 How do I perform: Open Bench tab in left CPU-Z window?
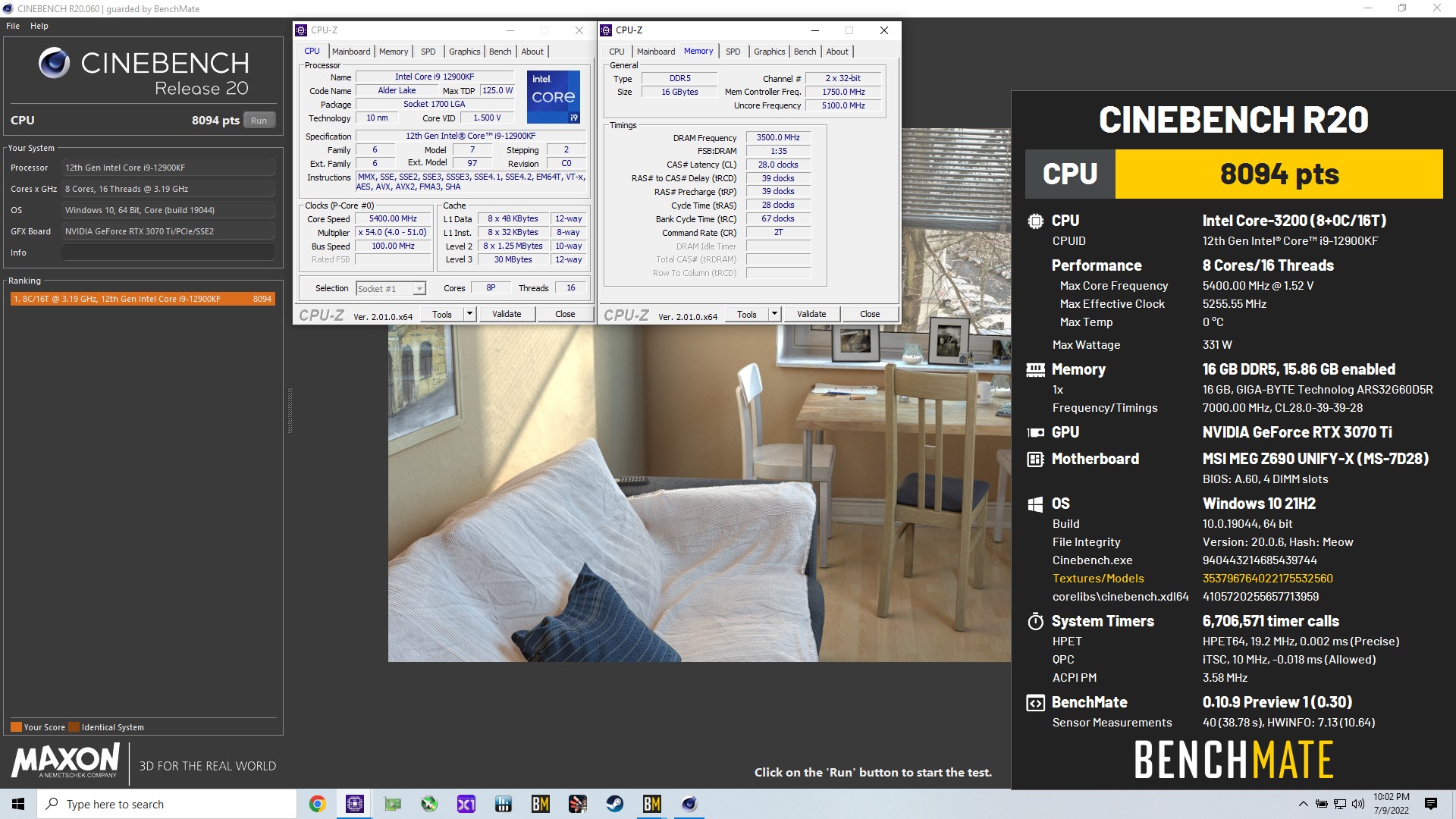pyautogui.click(x=500, y=52)
